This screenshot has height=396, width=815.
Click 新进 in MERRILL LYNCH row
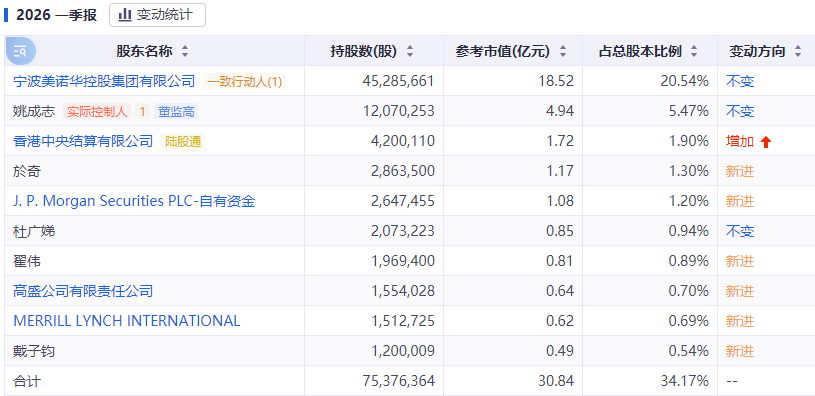tap(740, 321)
